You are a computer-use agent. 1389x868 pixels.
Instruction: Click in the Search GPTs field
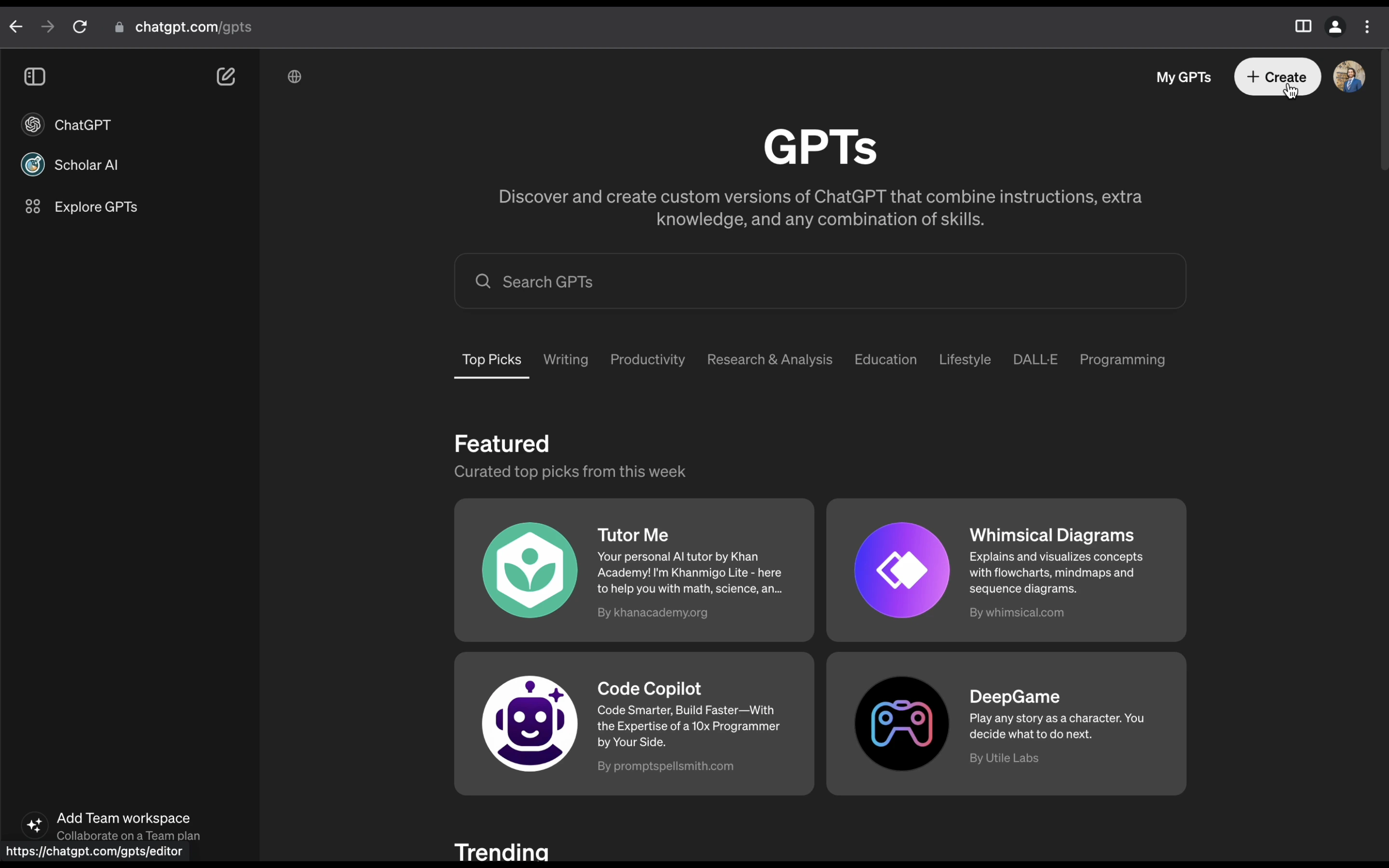pos(820,281)
